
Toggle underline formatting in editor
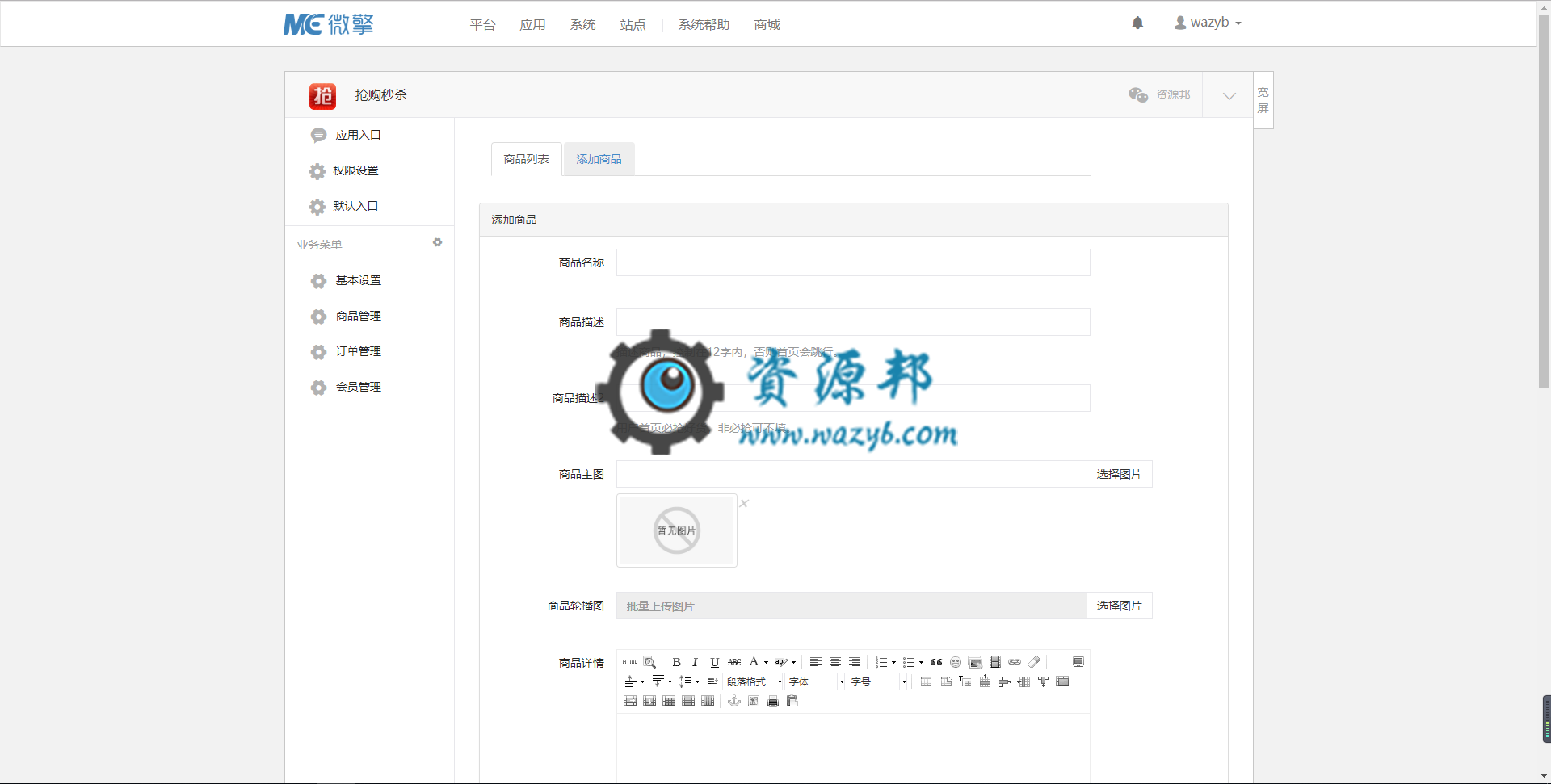tap(714, 662)
